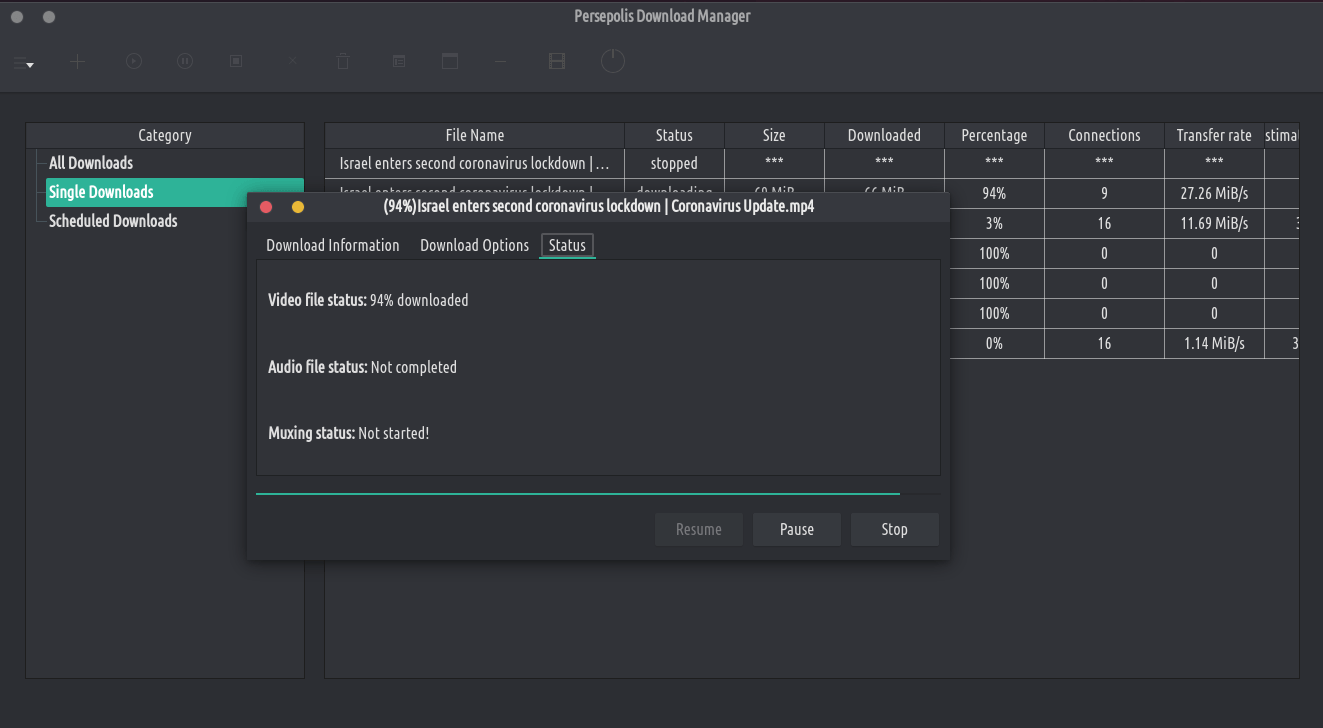Open the video finder film icon
The height and width of the screenshot is (728, 1323).
tap(557, 62)
